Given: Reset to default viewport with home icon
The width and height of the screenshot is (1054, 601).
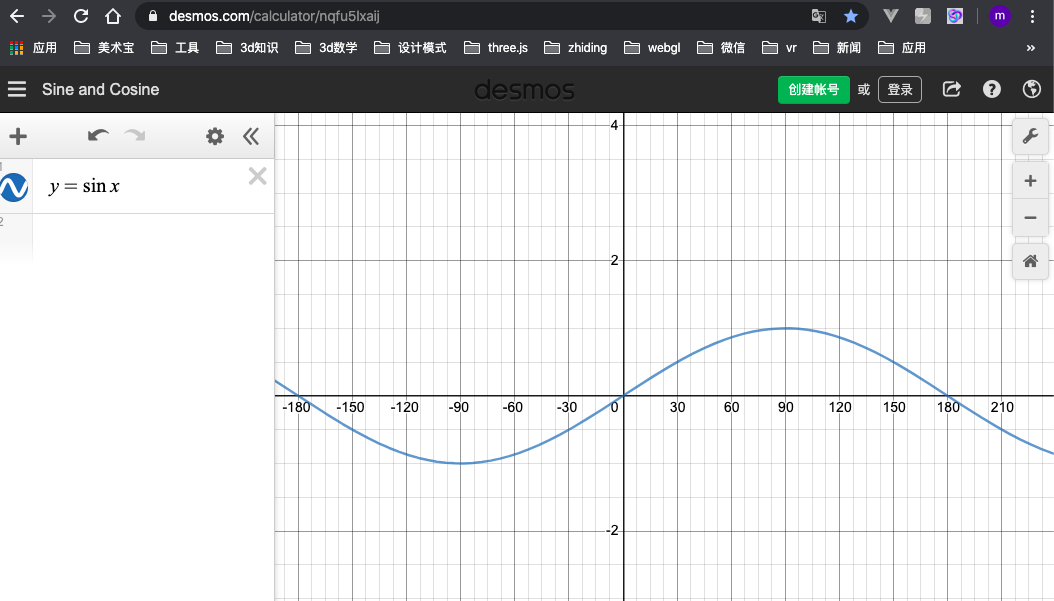Looking at the screenshot, I should click(x=1030, y=261).
